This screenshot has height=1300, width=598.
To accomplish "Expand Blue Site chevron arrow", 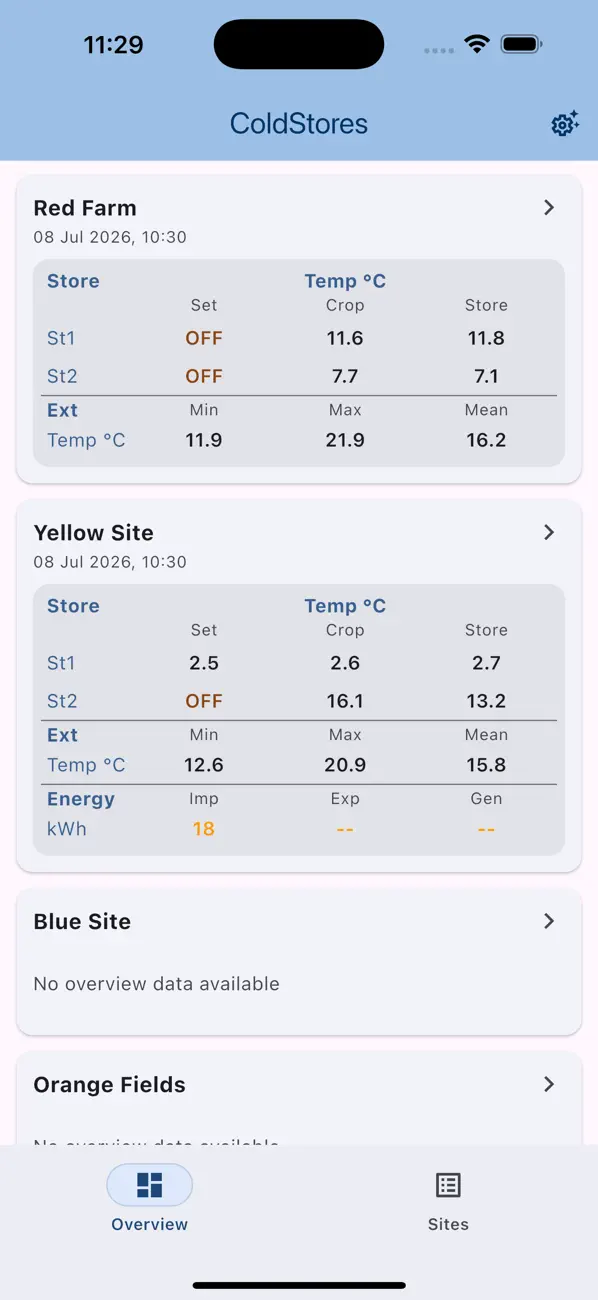I will 549,922.
